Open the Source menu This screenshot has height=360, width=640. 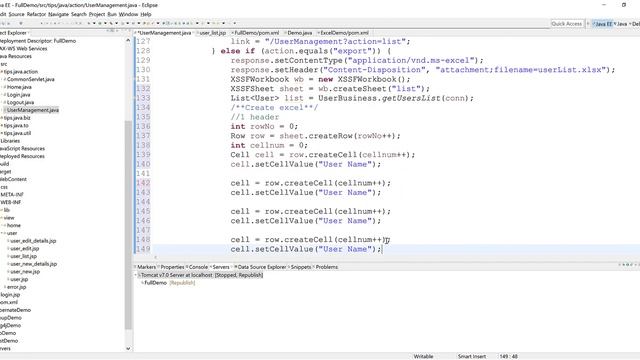(16, 14)
